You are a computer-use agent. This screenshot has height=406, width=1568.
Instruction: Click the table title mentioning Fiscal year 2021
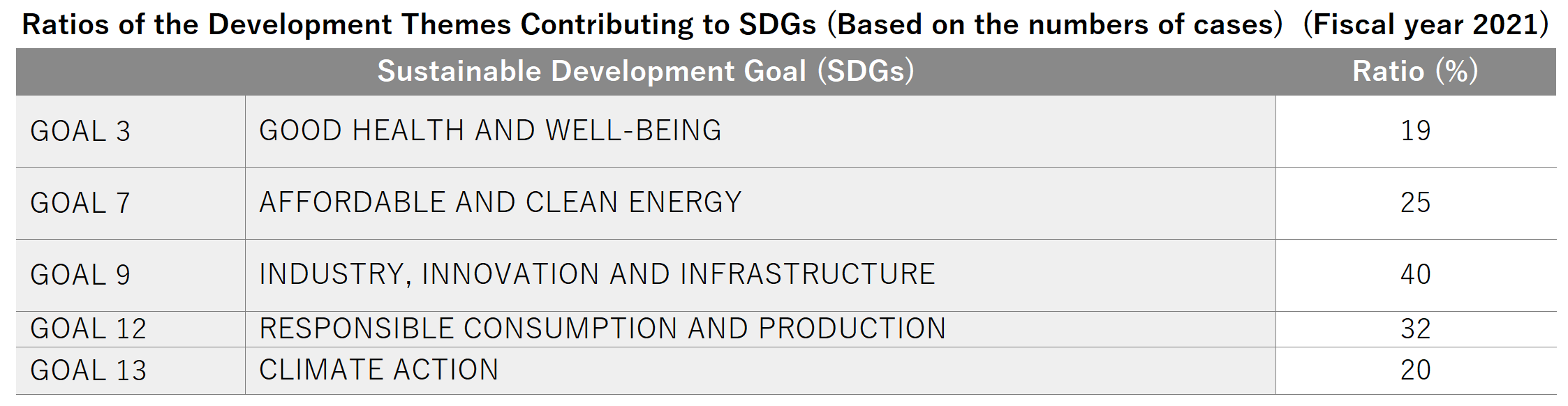[785, 24]
